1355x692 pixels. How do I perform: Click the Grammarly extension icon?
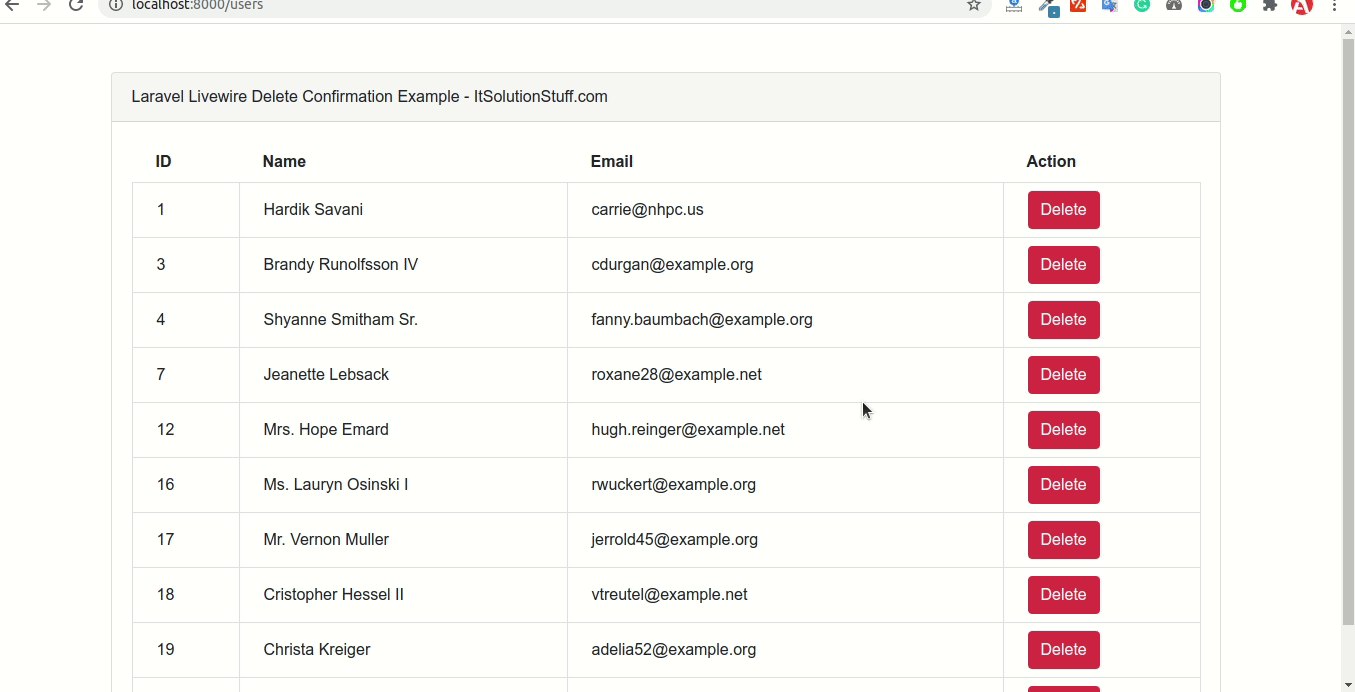[1142, 5]
